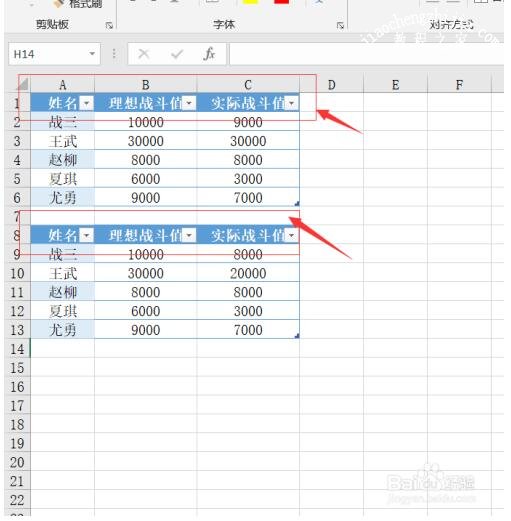Select row 7 header
This screenshot has height=521, width=511.
click(x=17, y=217)
